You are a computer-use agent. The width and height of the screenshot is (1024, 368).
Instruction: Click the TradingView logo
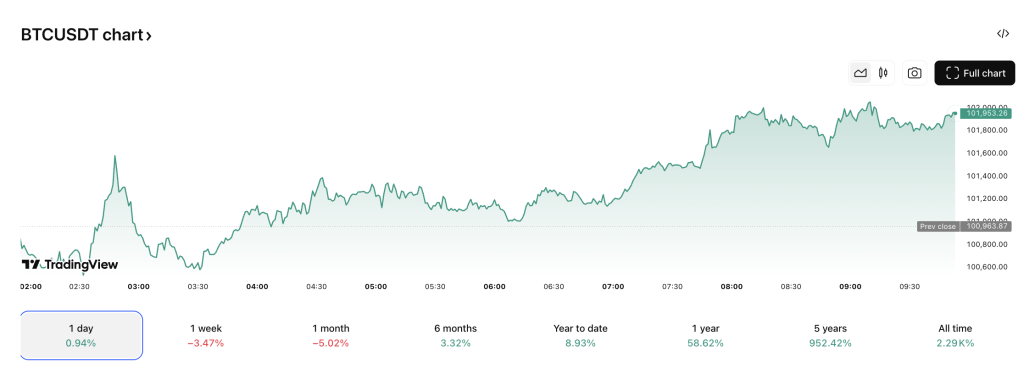tap(70, 264)
